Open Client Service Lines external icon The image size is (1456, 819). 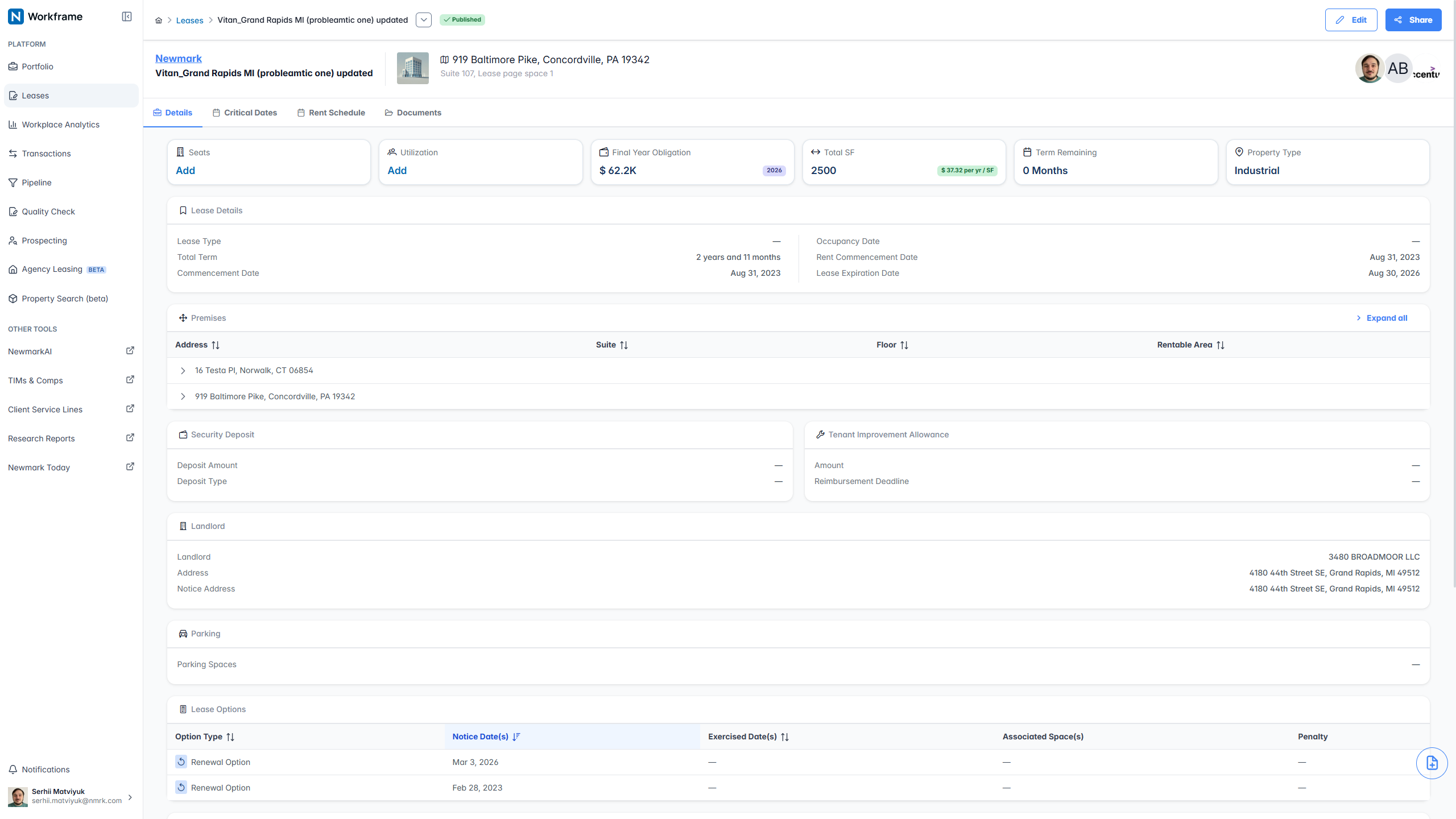coord(130,409)
